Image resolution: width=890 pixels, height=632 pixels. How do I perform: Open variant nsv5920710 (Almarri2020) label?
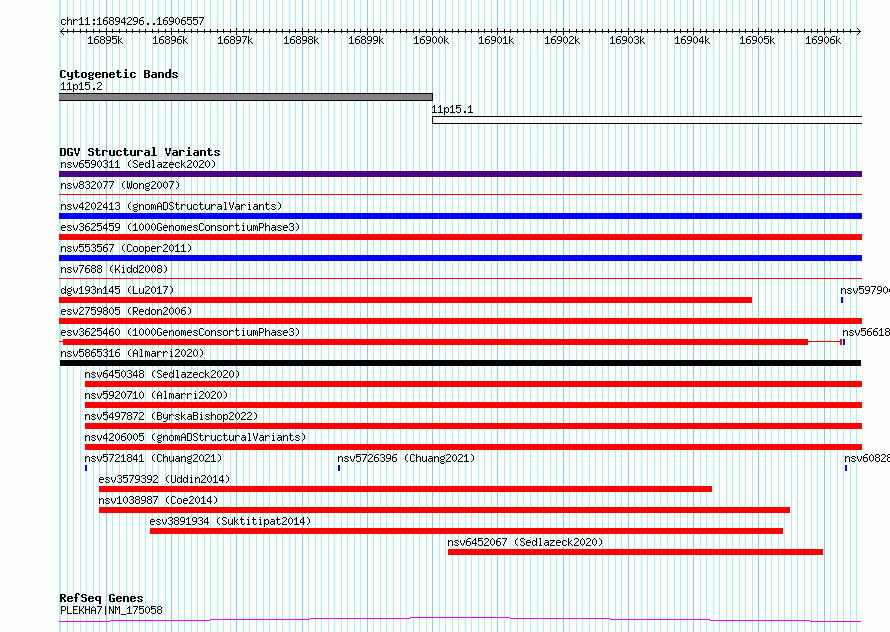click(x=156, y=395)
